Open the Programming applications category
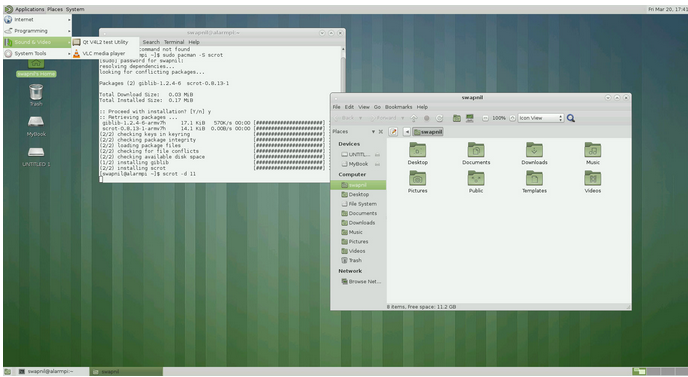 pos(37,31)
